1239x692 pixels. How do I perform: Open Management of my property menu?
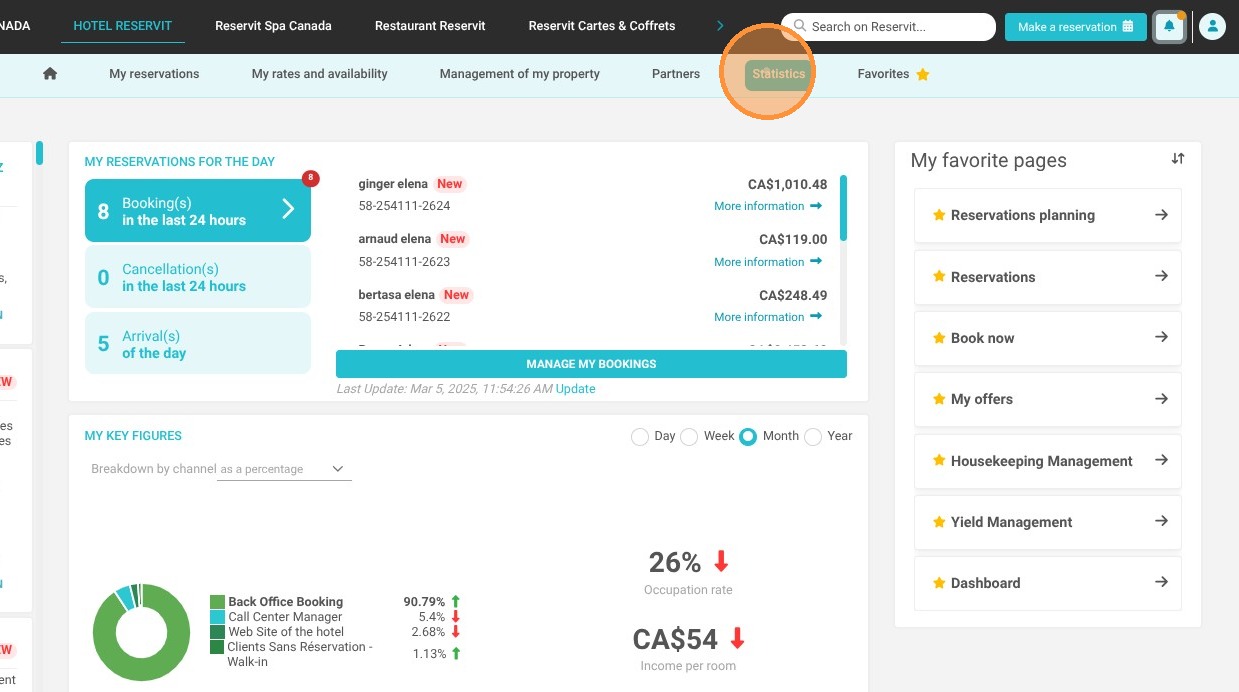[520, 74]
